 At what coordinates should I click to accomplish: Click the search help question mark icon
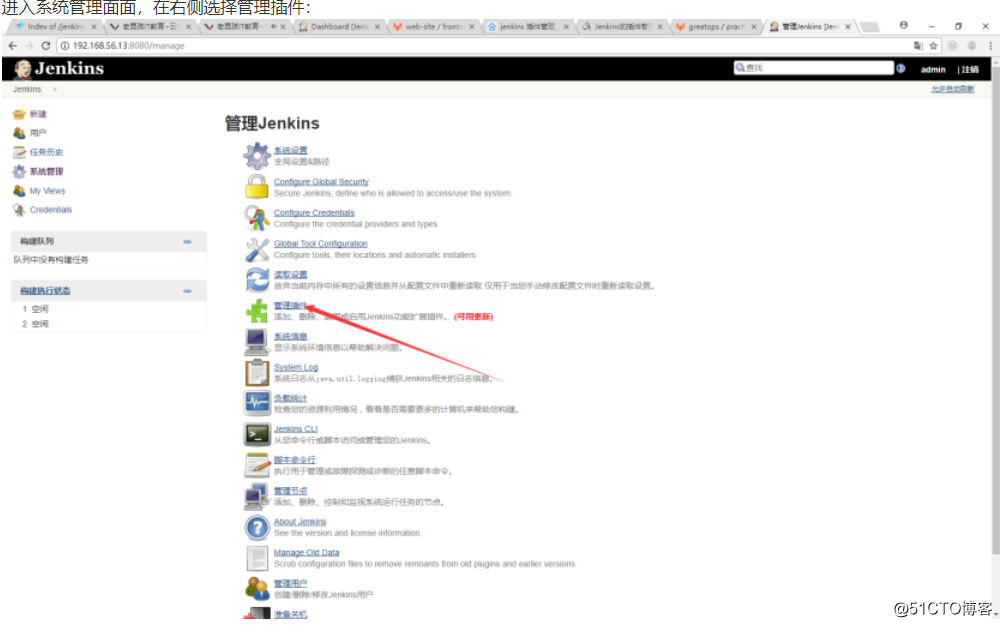pyautogui.click(x=900, y=68)
